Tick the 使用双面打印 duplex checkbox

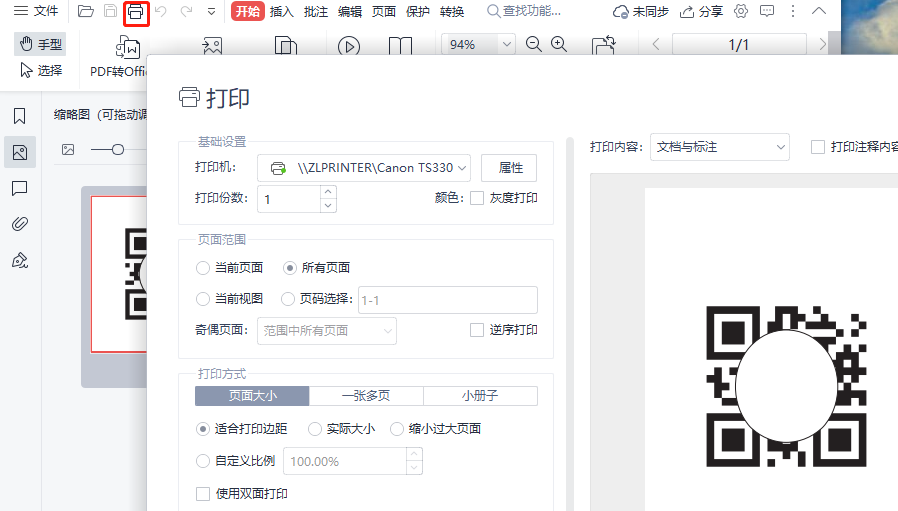(203, 494)
